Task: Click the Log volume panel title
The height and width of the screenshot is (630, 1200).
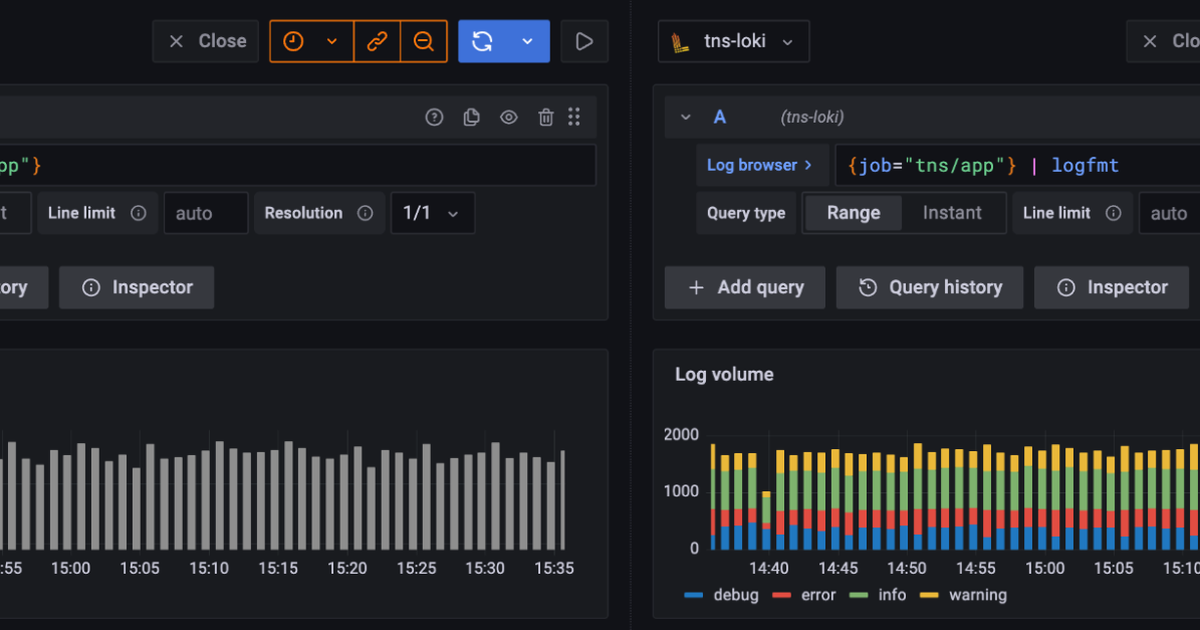Action: [x=724, y=374]
